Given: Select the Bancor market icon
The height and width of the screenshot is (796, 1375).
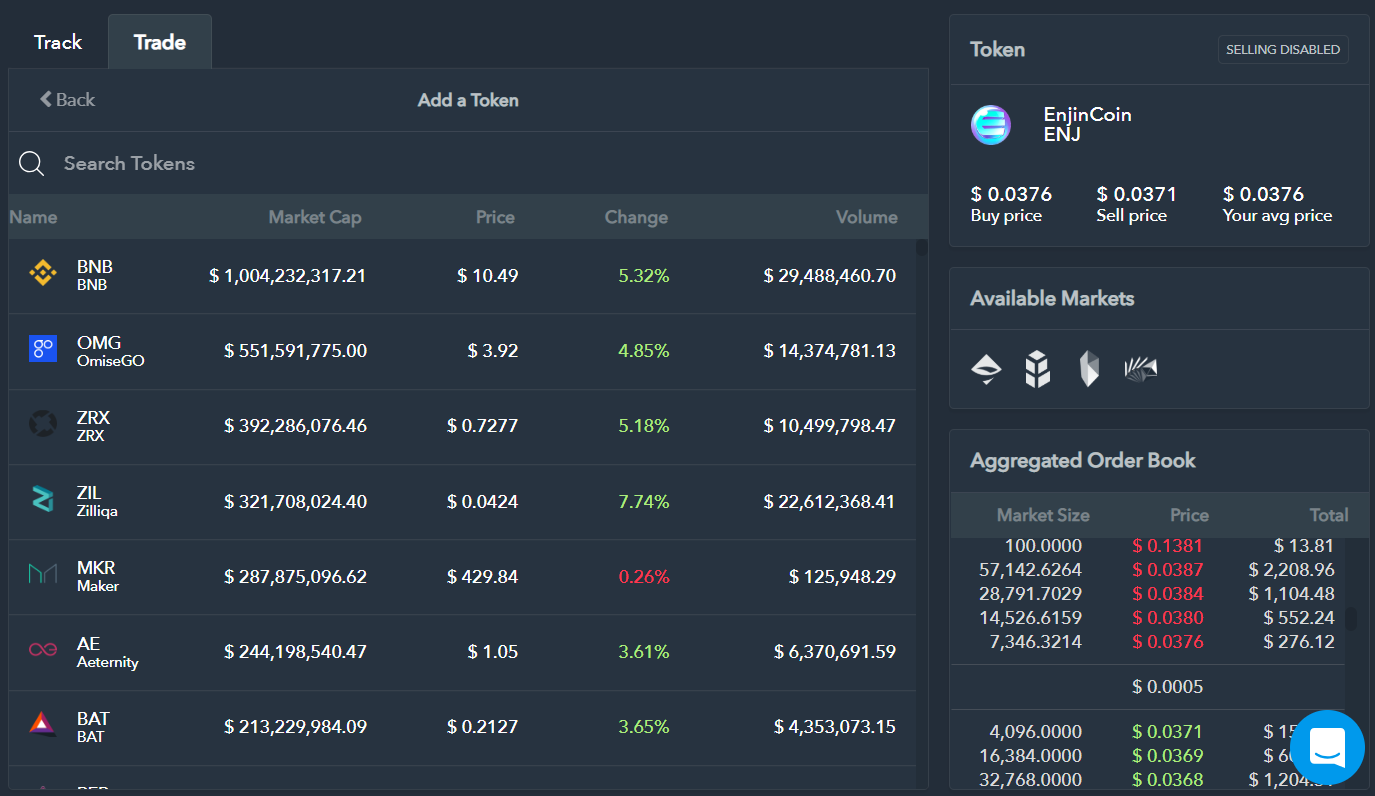Looking at the screenshot, I should [x=1038, y=369].
